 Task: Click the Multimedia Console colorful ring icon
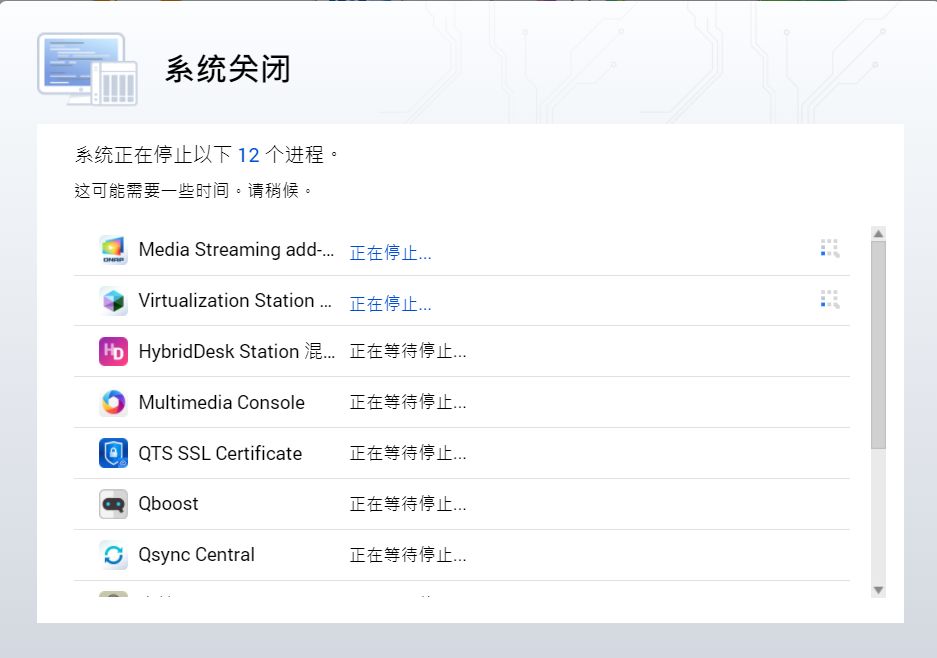coord(114,403)
